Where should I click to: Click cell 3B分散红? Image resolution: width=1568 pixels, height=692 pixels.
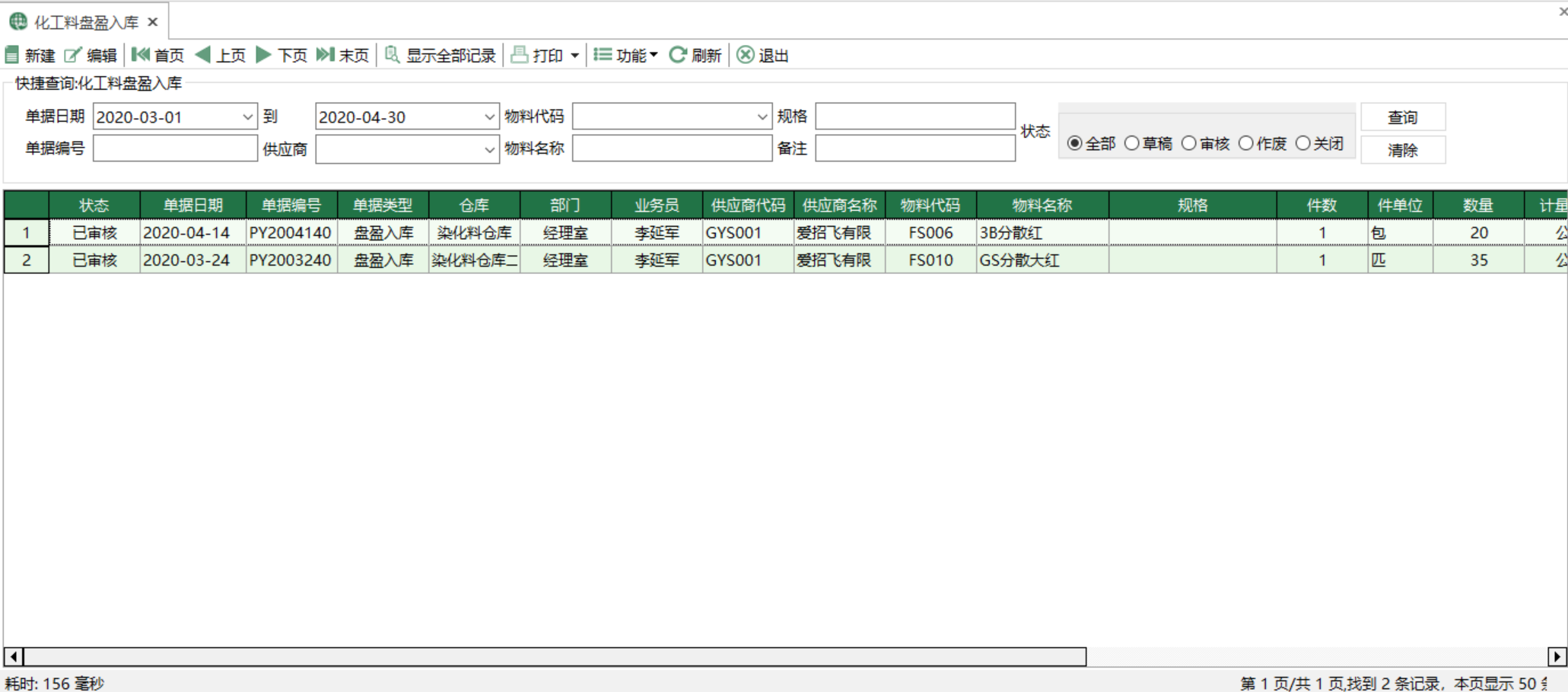[x=1042, y=233]
